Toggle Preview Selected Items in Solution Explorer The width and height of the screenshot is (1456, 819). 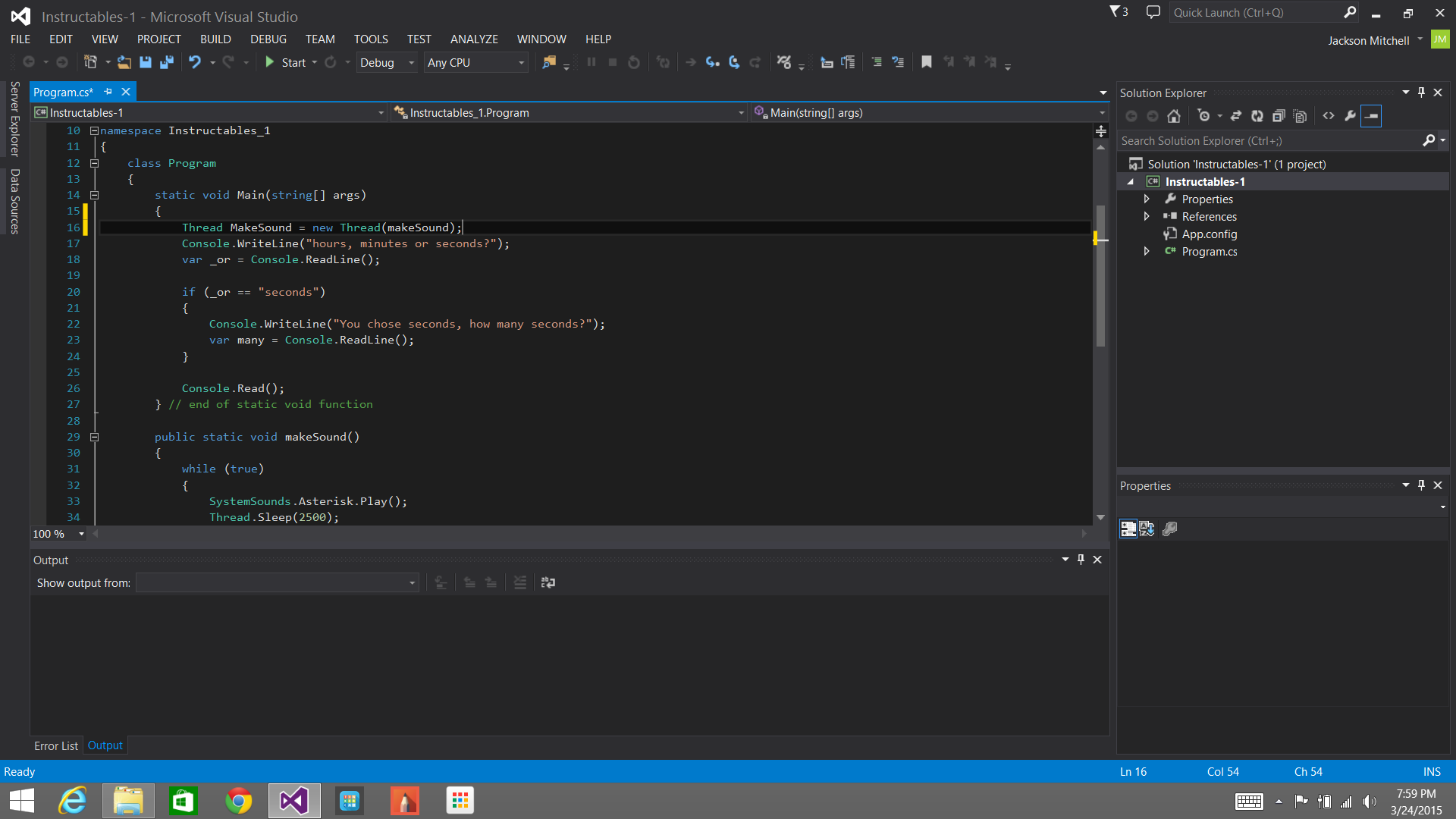(1371, 116)
